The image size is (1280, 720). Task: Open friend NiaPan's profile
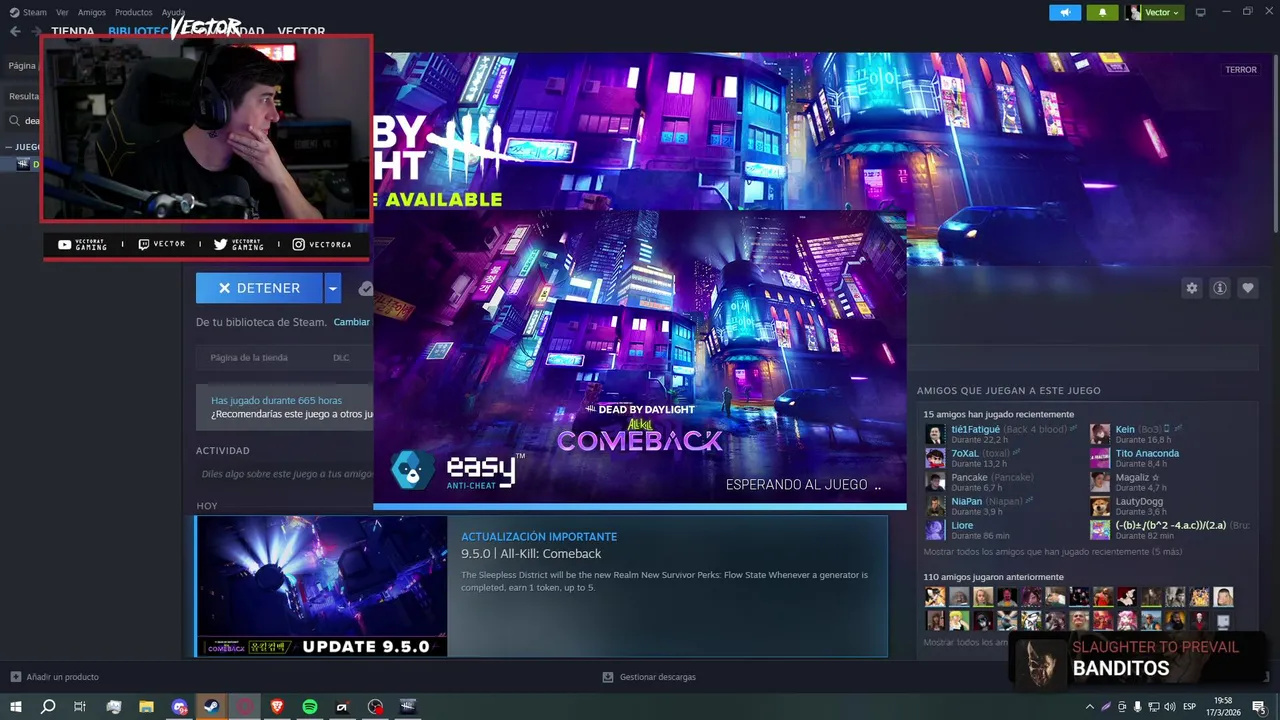coord(966,501)
